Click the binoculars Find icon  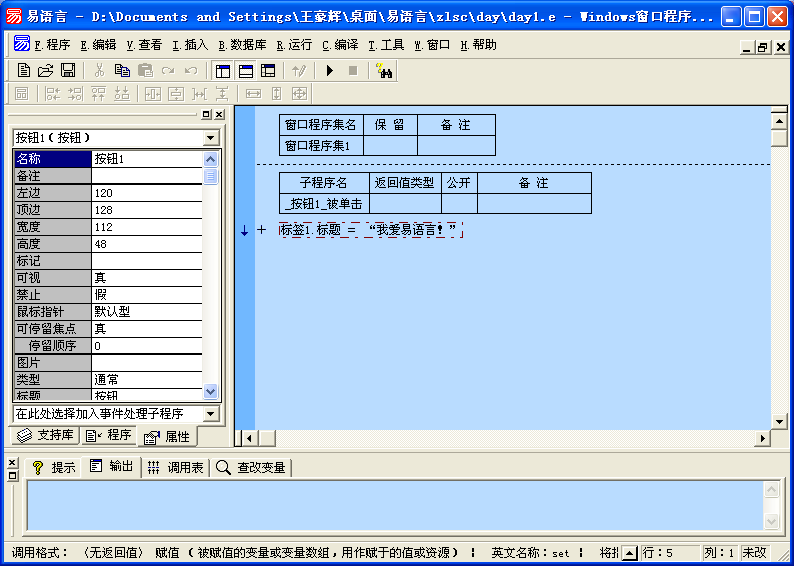point(384,70)
